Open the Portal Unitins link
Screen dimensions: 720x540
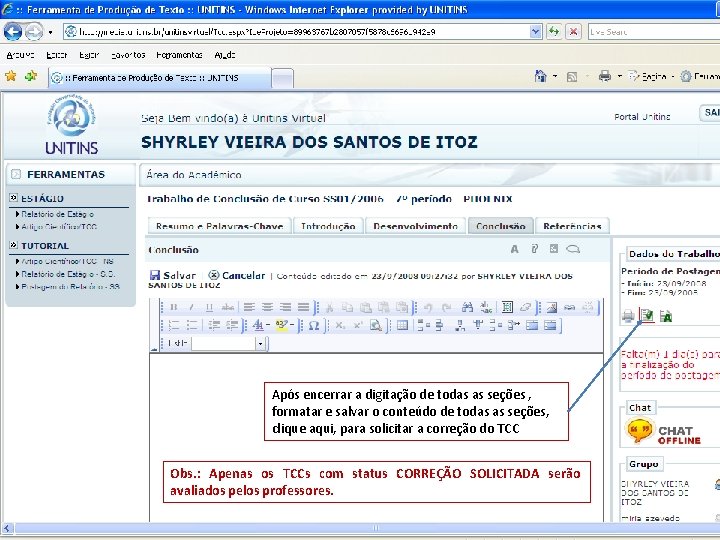[x=642, y=117]
